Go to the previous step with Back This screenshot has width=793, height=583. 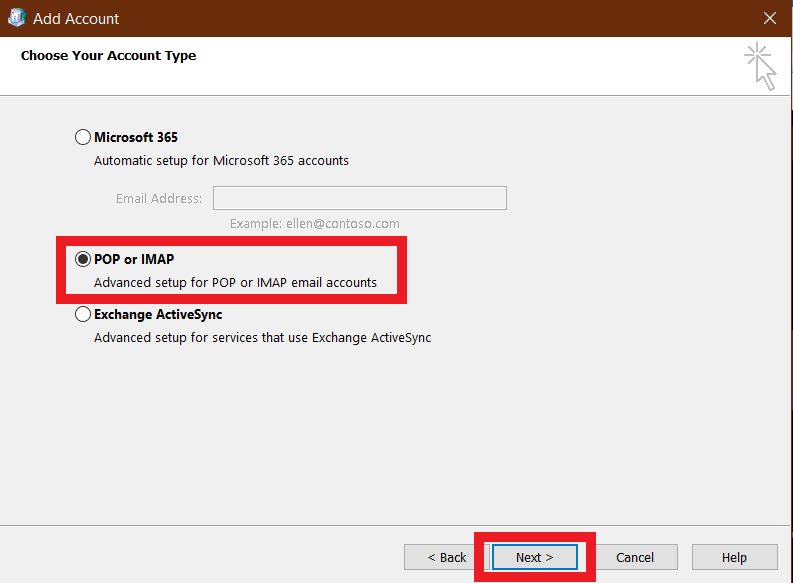point(446,557)
